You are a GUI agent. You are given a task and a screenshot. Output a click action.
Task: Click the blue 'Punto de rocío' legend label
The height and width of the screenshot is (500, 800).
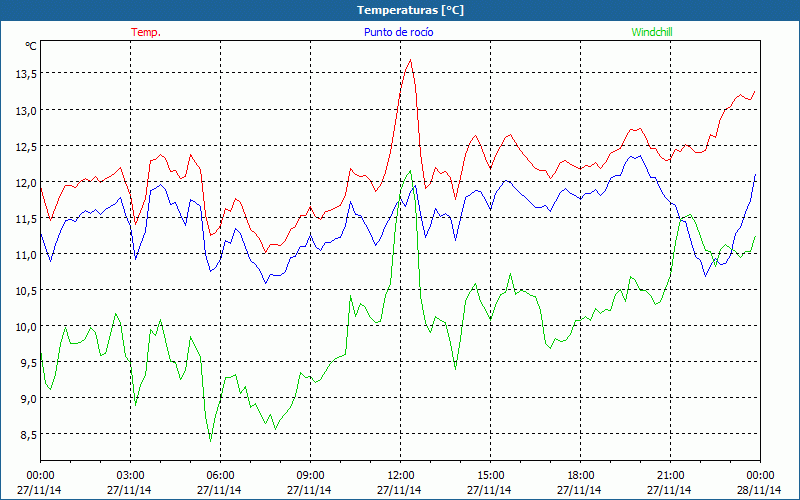[x=398, y=32]
